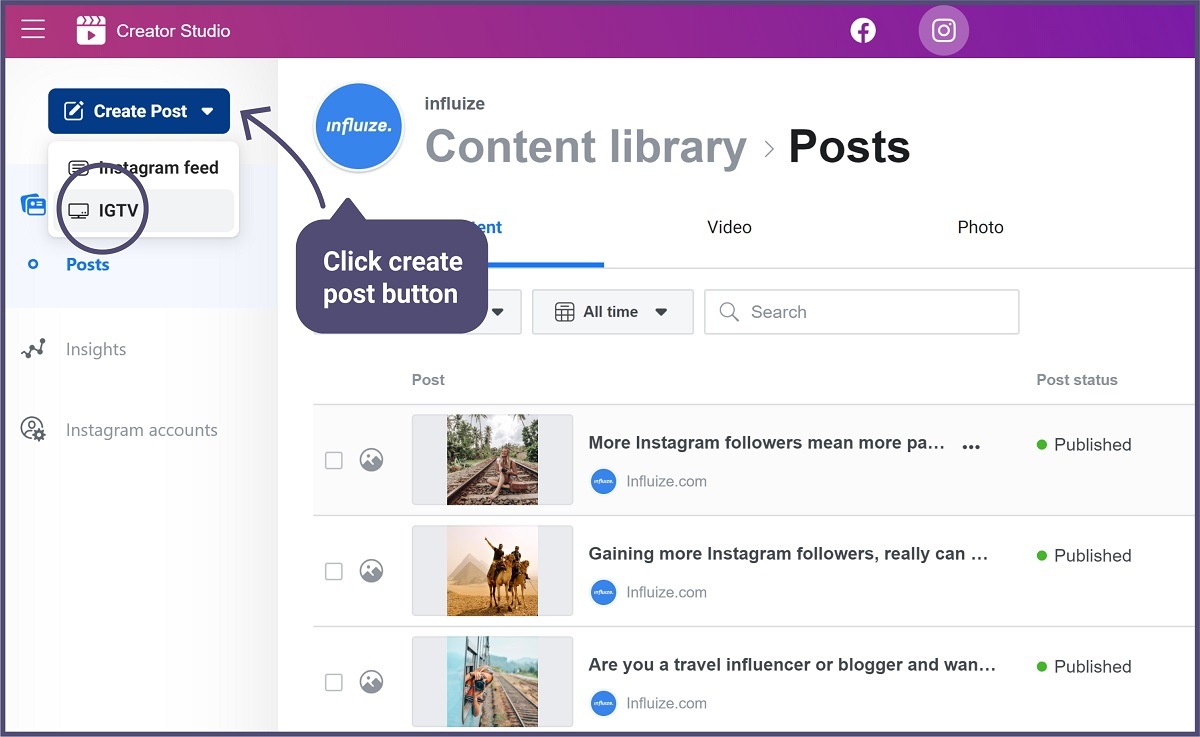This screenshot has width=1200, height=737.
Task: Click the Insights graph icon
Action: (x=34, y=349)
